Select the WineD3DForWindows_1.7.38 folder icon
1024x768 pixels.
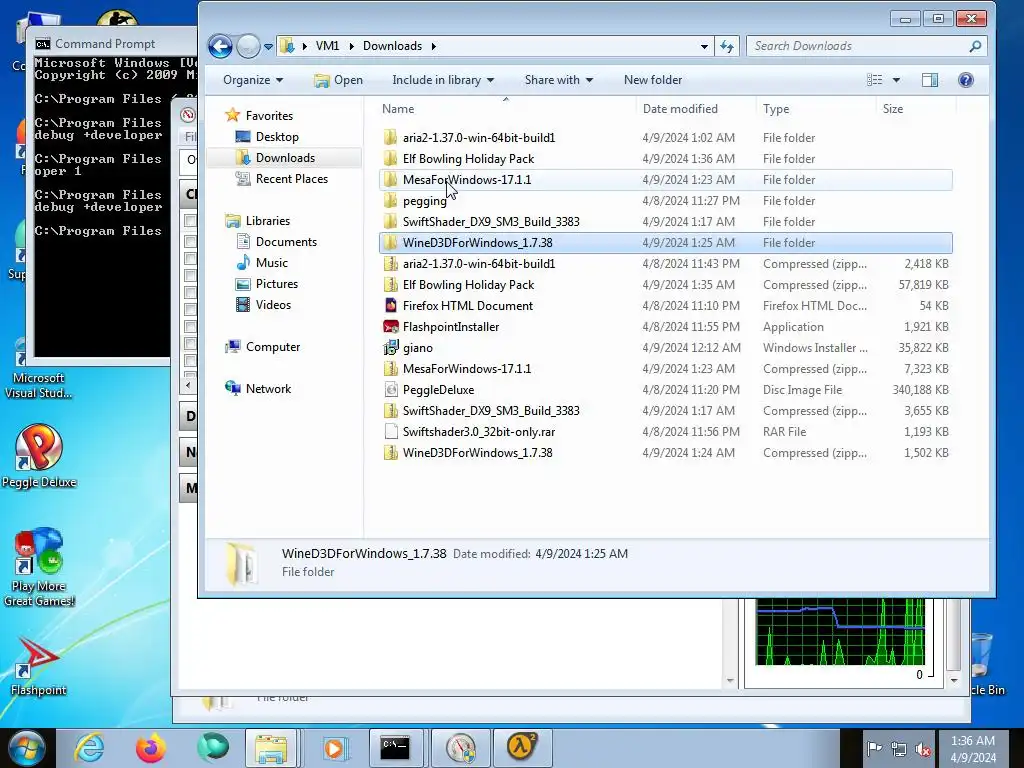coord(391,242)
